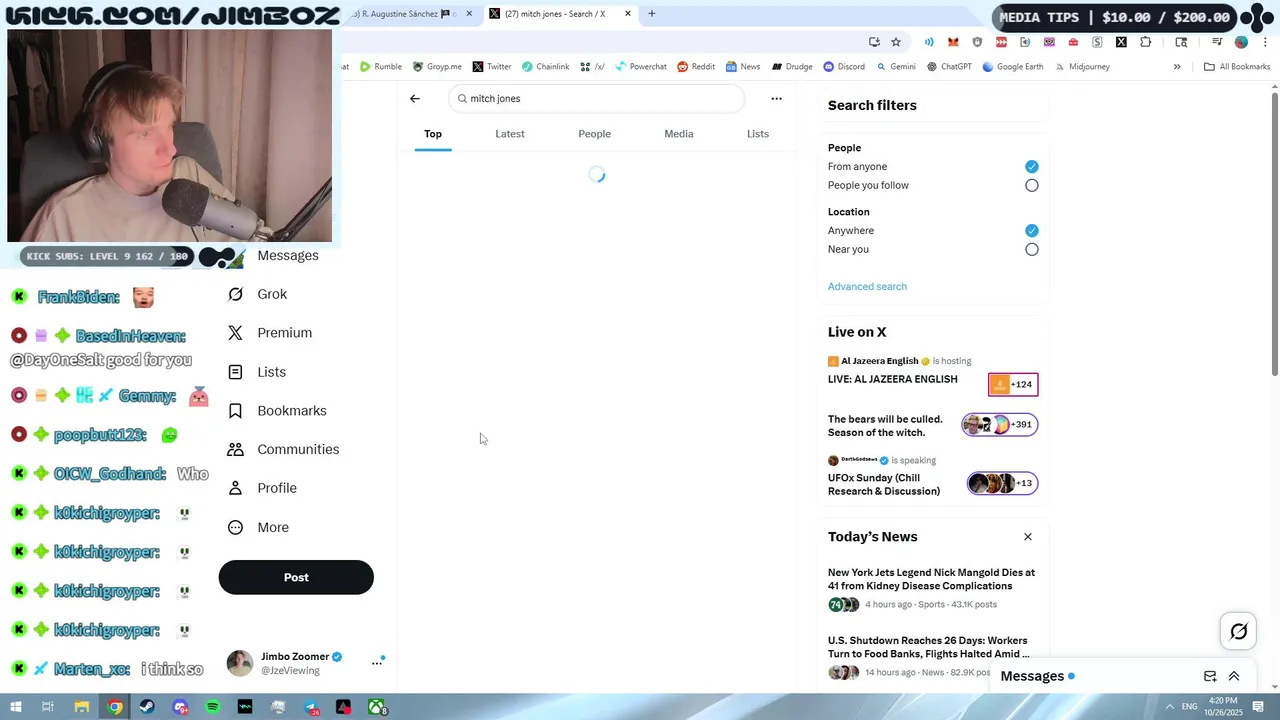This screenshot has width=1280, height=720.
Task: Open the three-dot search options menu
Action: coord(776,99)
